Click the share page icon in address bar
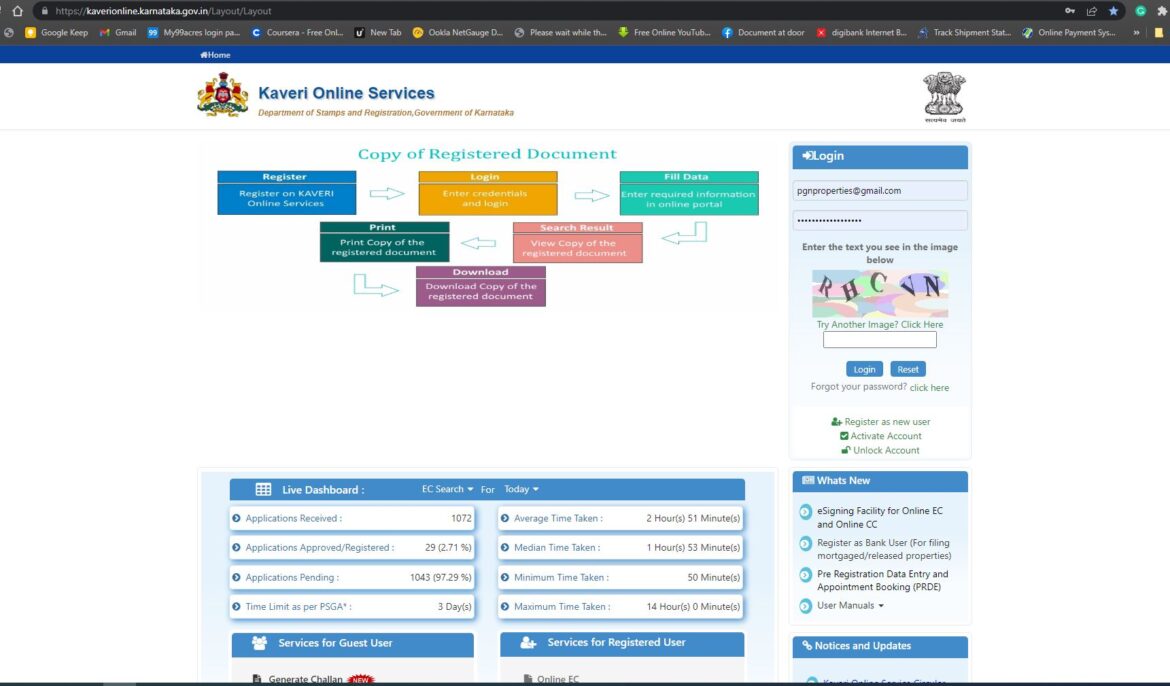Screen dimensions: 1170x686 (x=1092, y=11)
